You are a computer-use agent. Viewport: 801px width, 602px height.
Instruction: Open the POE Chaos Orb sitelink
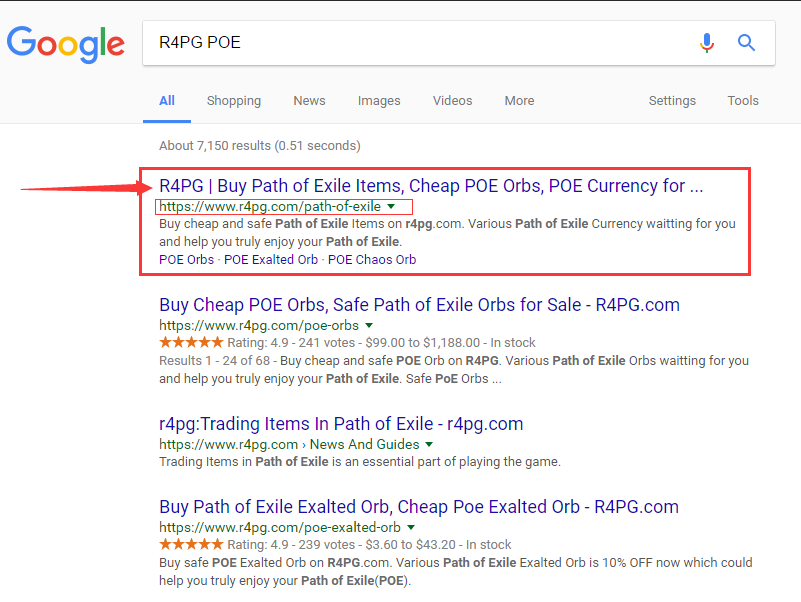tap(372, 260)
